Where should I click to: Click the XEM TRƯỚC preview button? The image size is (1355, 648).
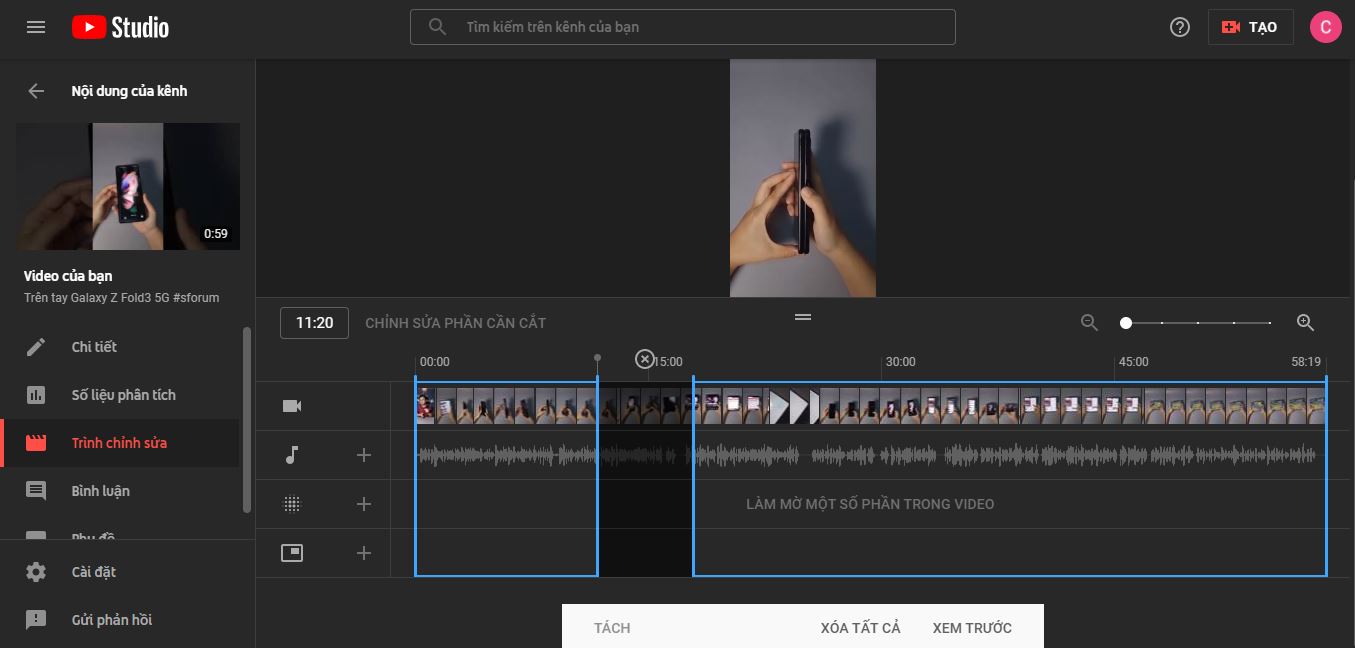point(972,628)
